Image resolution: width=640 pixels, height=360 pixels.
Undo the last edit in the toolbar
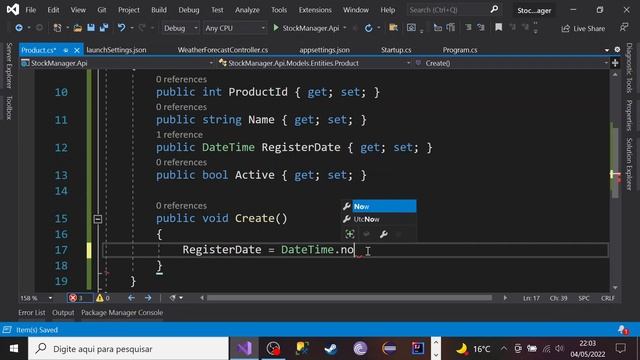point(121,28)
